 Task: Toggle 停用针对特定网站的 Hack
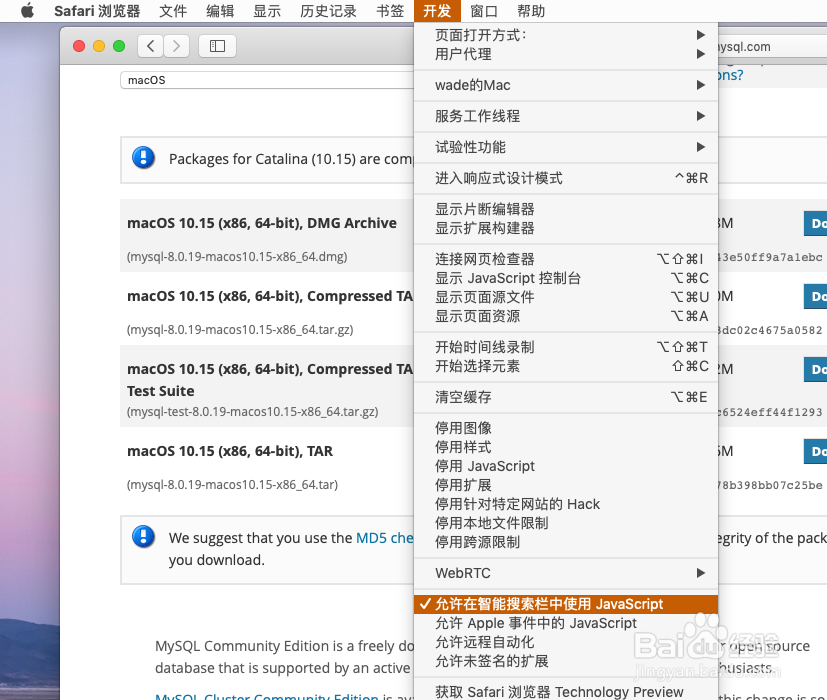click(566, 504)
